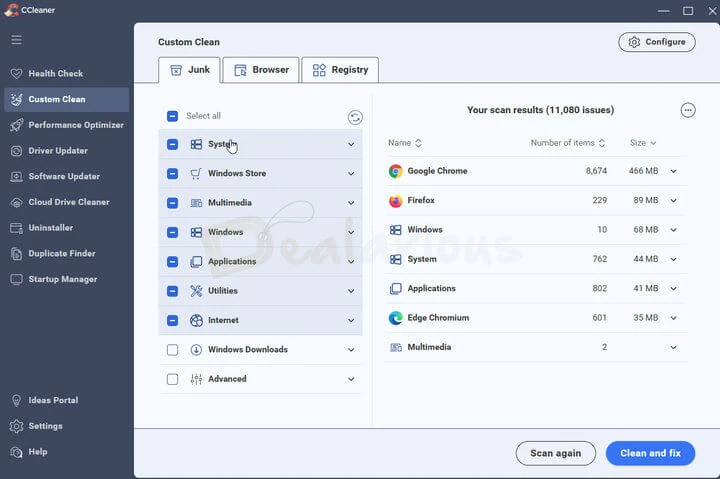Go to Driver Updater

point(57,151)
